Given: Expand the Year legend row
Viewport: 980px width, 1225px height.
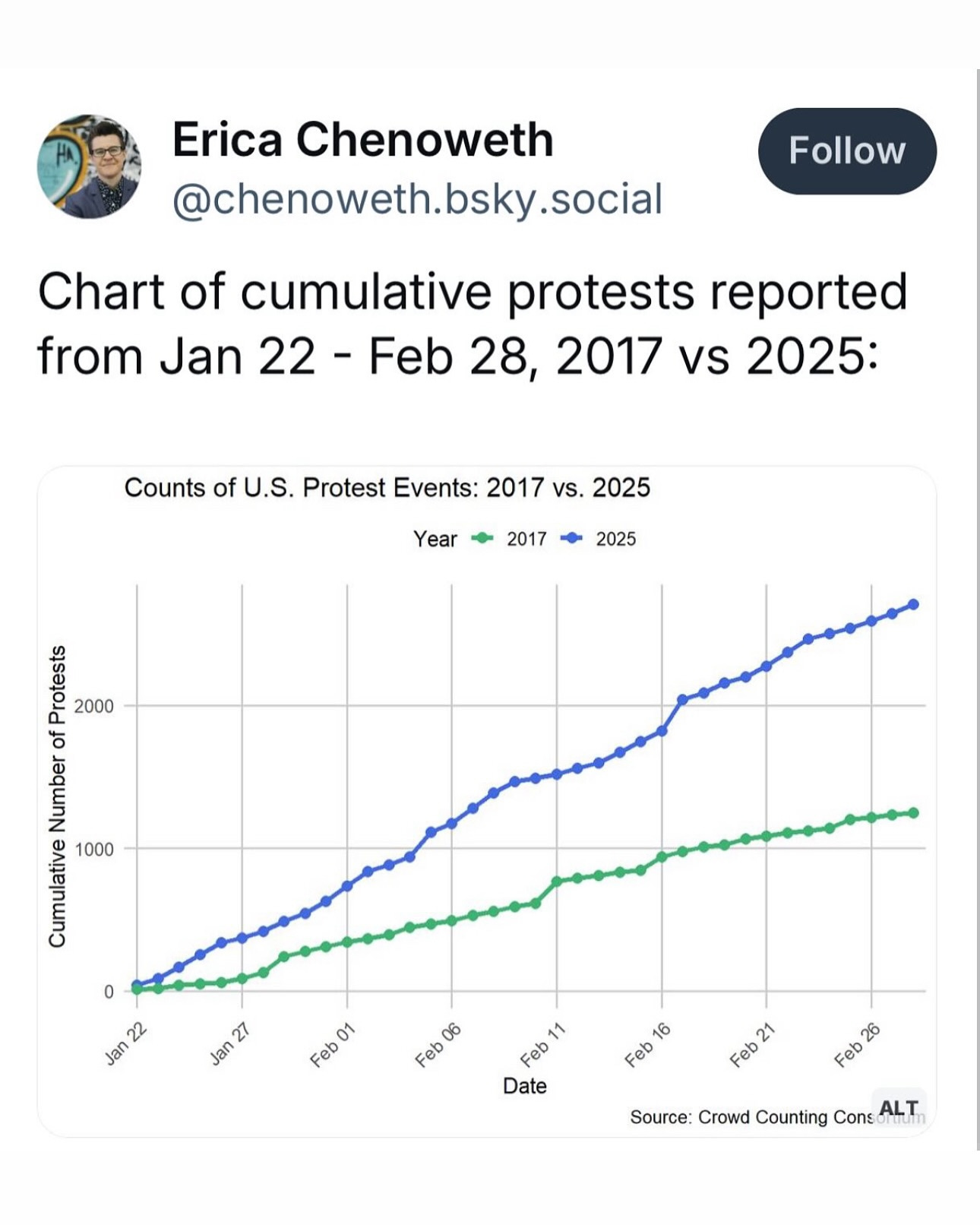Looking at the screenshot, I should [x=435, y=537].
